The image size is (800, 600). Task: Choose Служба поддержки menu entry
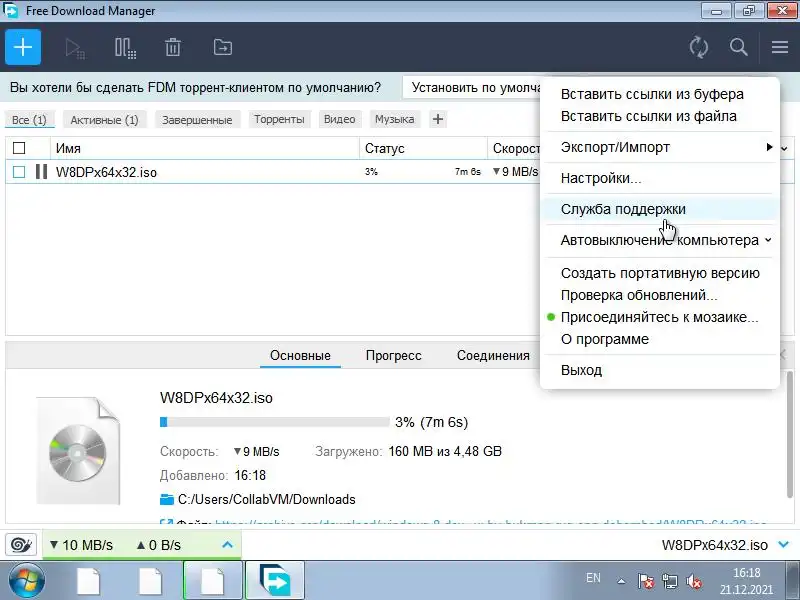pyautogui.click(x=660, y=209)
